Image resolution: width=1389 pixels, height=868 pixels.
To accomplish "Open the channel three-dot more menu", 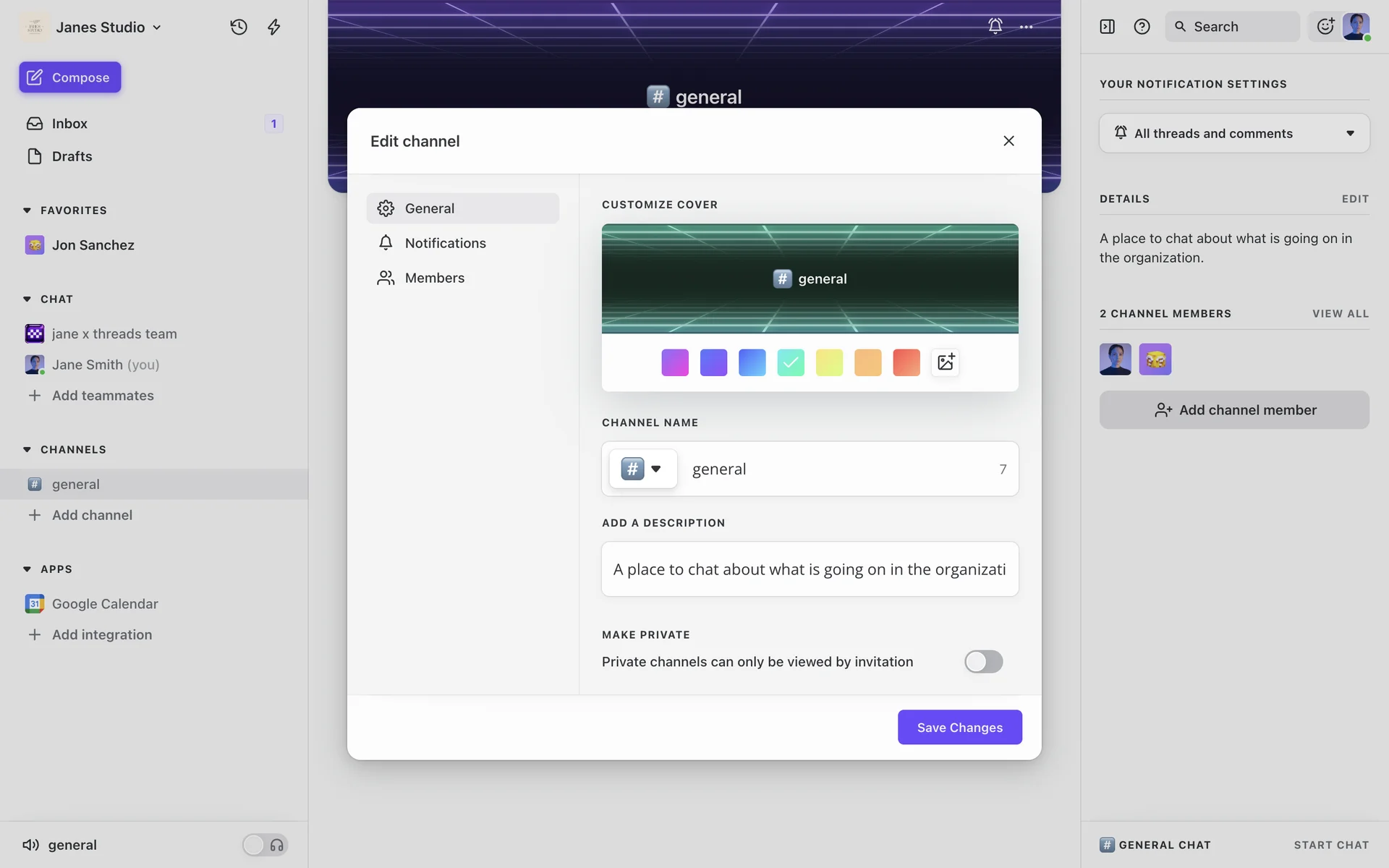I will tap(1026, 27).
